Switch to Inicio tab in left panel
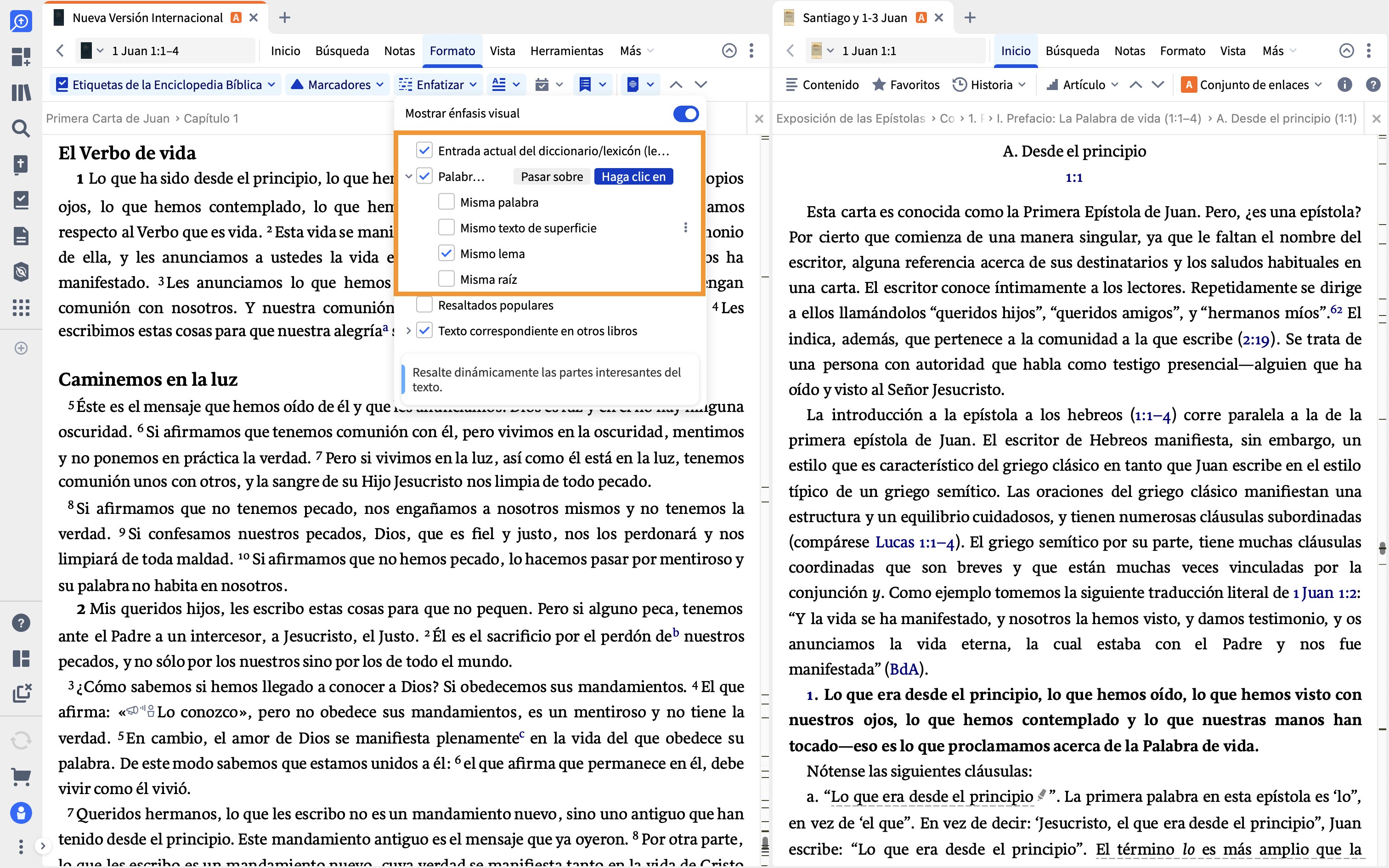The width and height of the screenshot is (1389, 868). click(285, 51)
